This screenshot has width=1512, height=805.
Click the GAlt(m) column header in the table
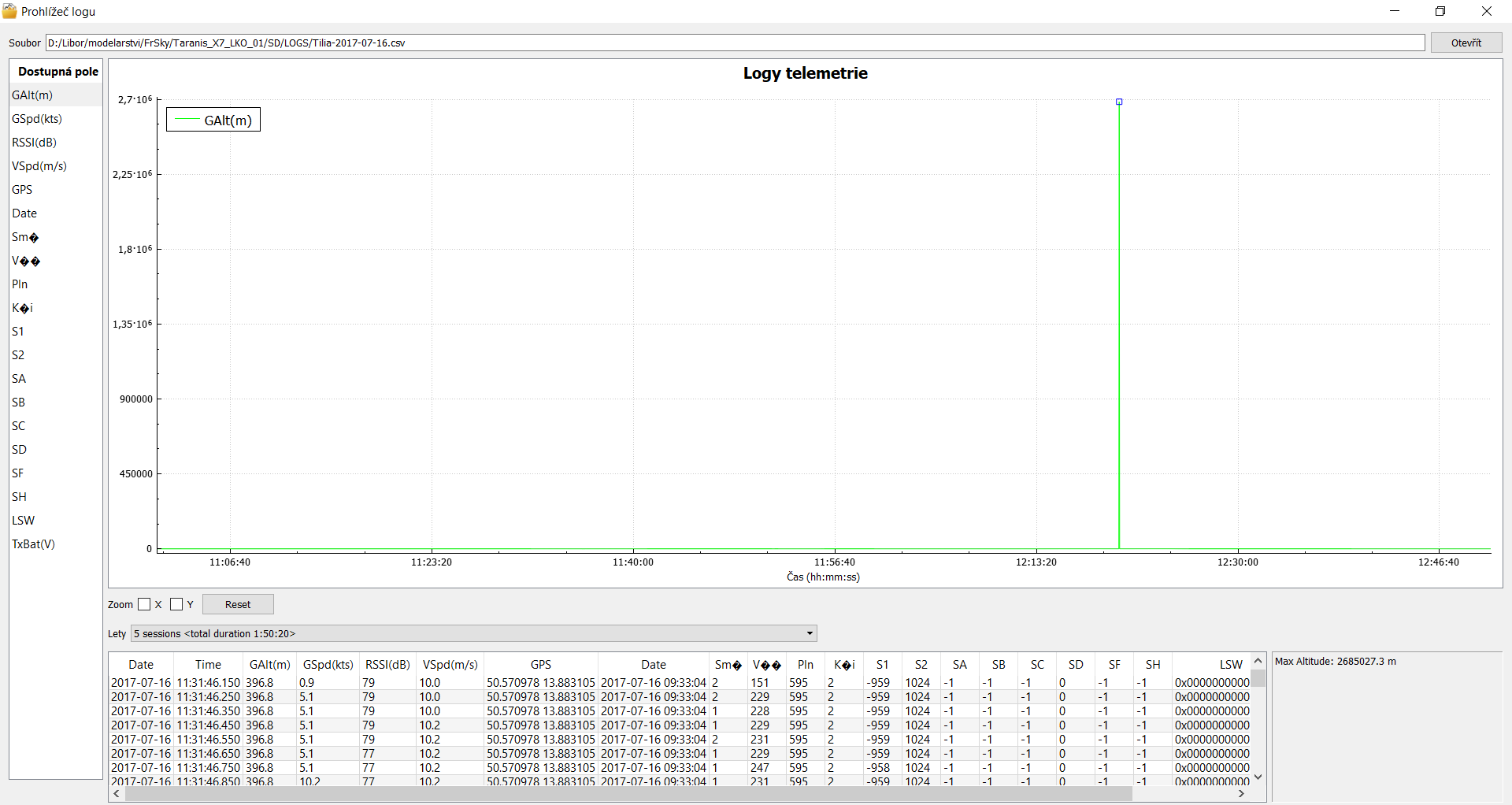click(269, 664)
